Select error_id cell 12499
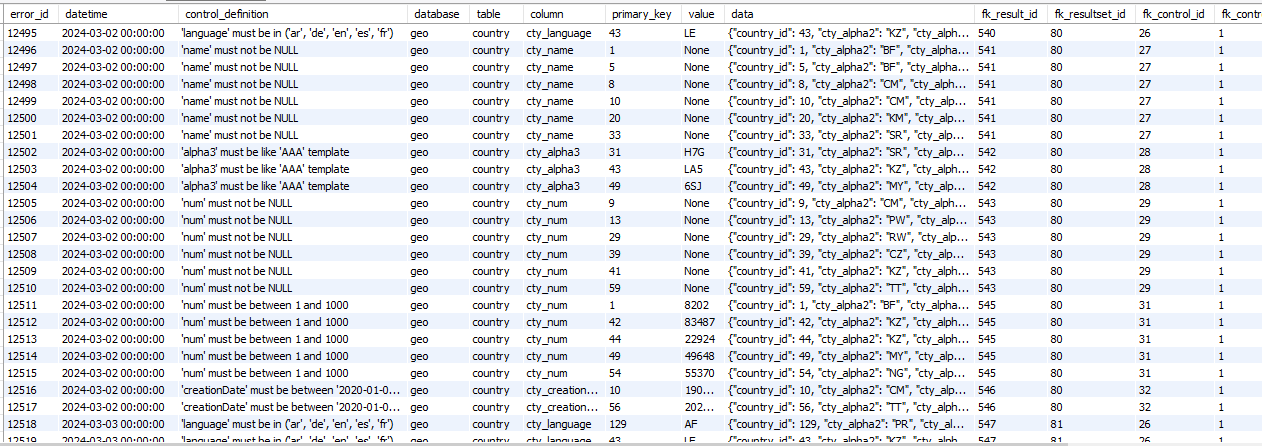 [x=22, y=101]
